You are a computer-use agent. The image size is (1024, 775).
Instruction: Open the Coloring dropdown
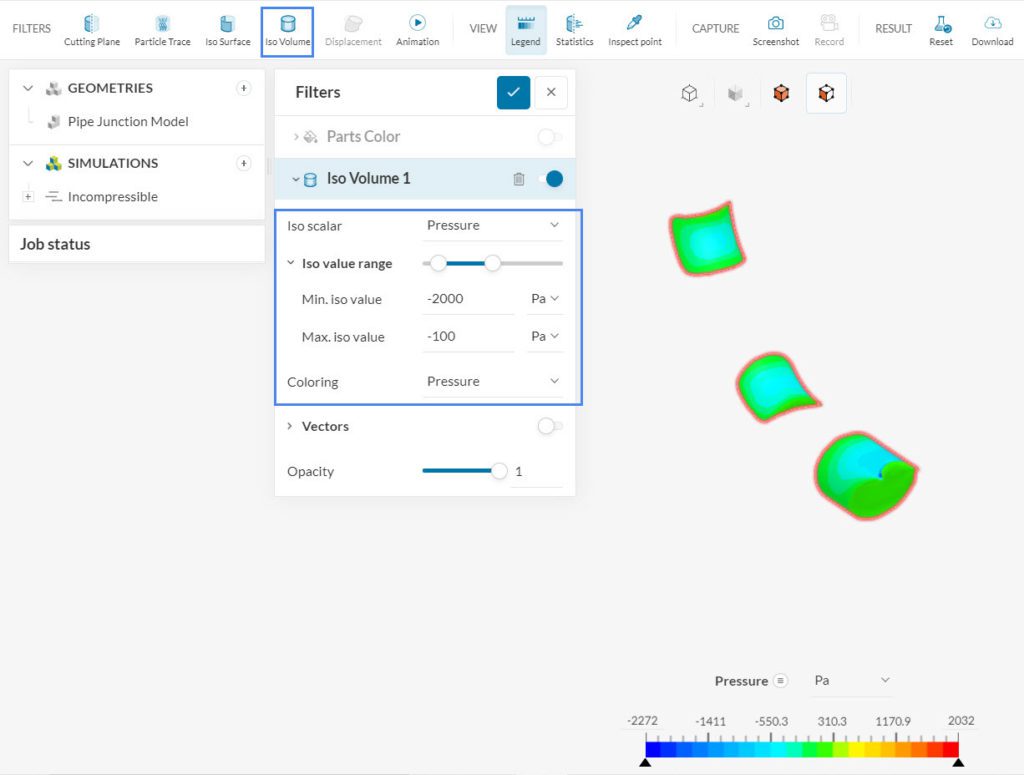click(492, 381)
